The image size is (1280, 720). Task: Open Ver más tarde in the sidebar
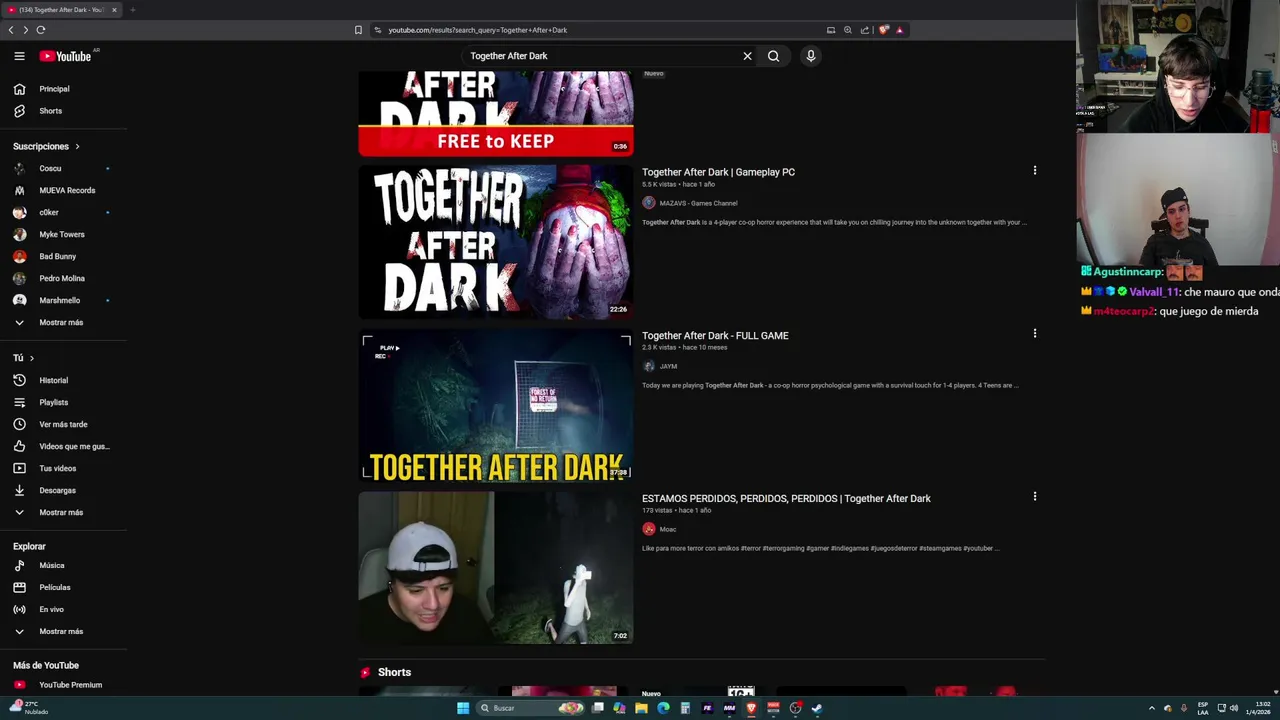click(63, 424)
